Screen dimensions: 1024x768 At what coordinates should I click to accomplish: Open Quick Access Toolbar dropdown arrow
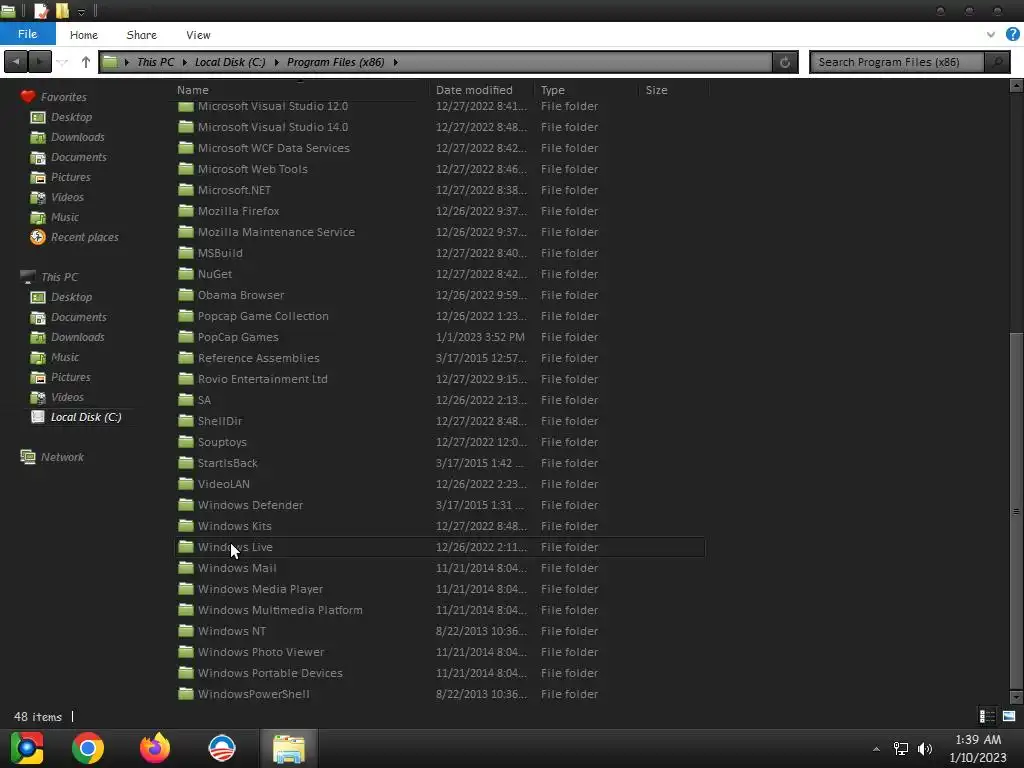(82, 12)
